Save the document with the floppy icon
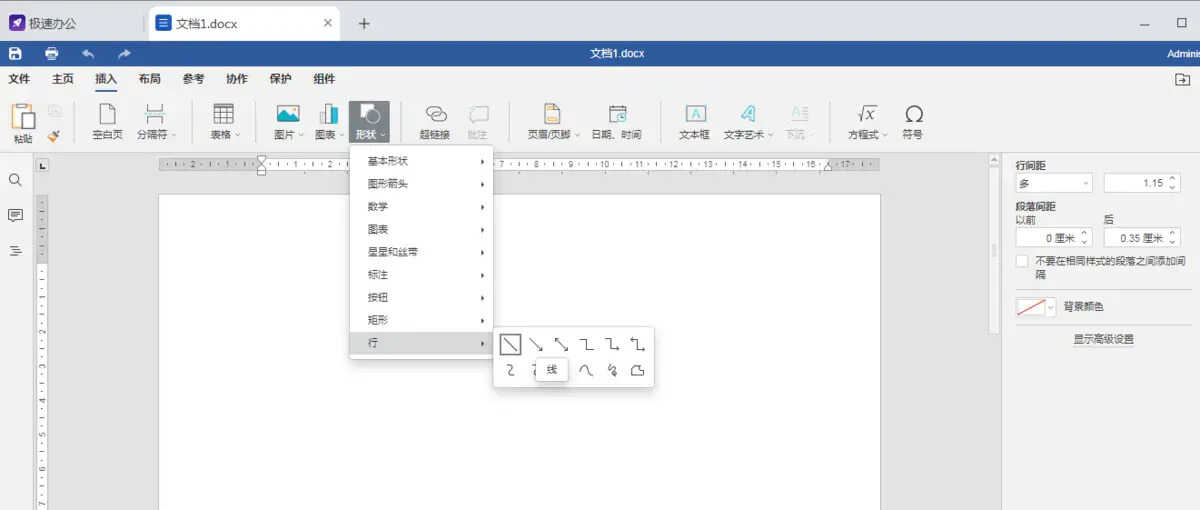This screenshot has width=1200, height=510. click(15, 54)
